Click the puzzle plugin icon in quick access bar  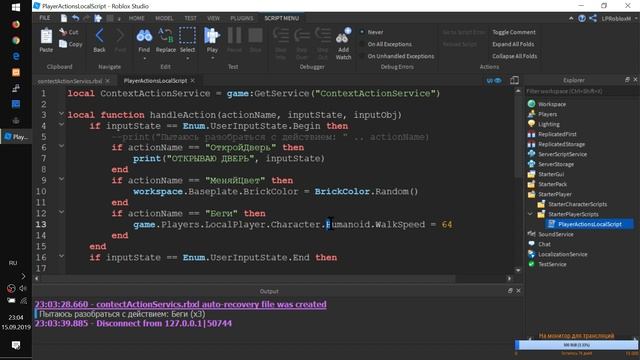[x=98, y=18]
